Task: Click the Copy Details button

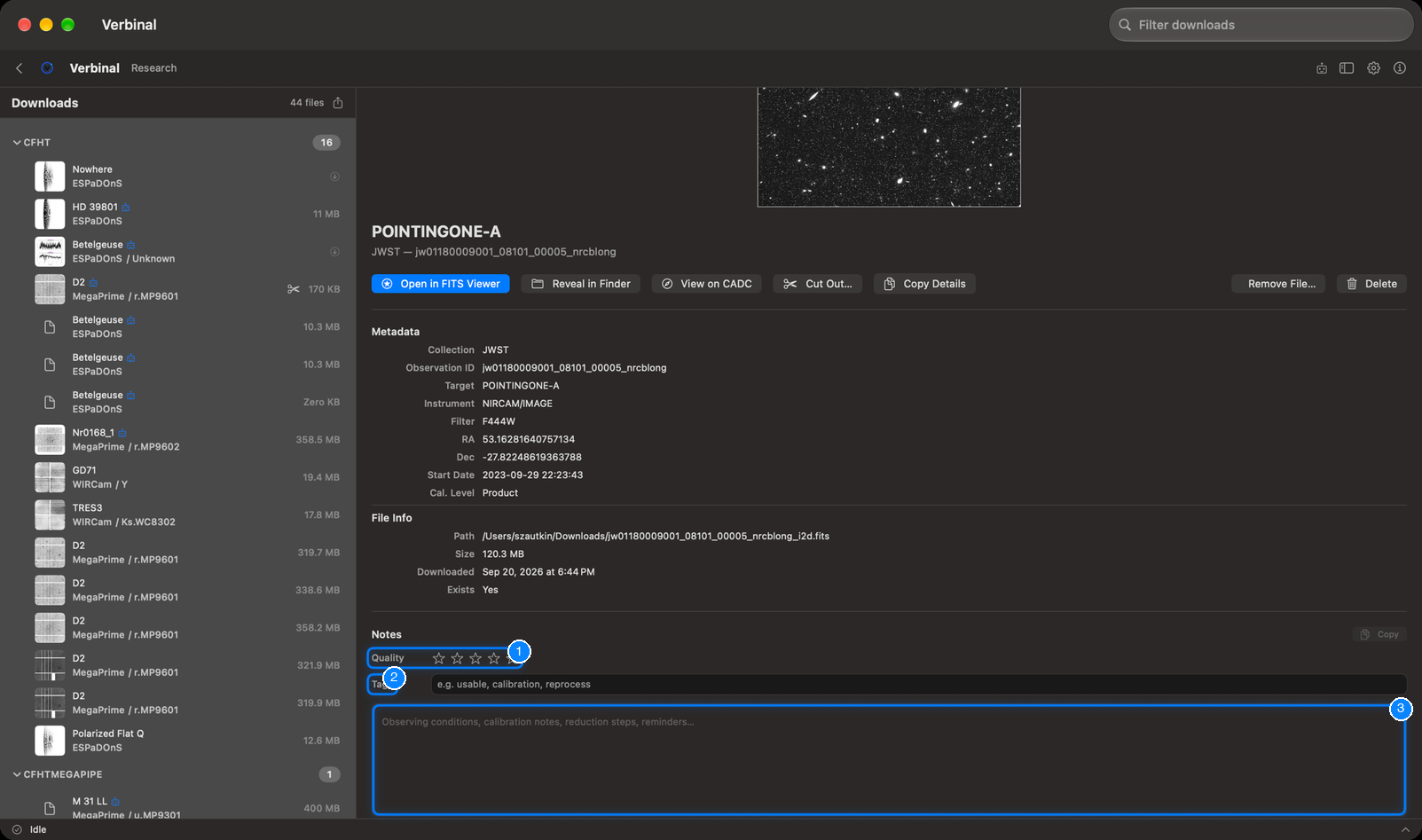Action: click(924, 284)
